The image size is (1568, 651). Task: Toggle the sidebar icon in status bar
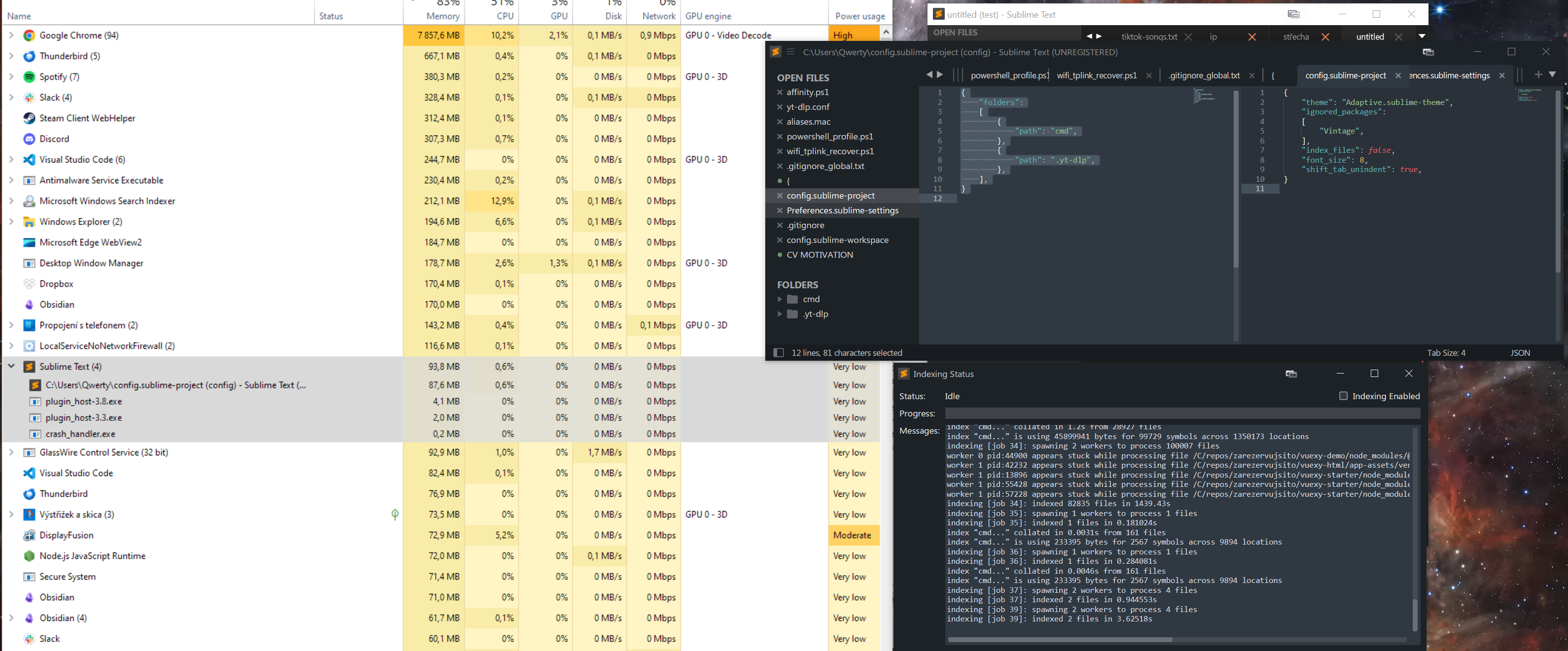(x=778, y=353)
